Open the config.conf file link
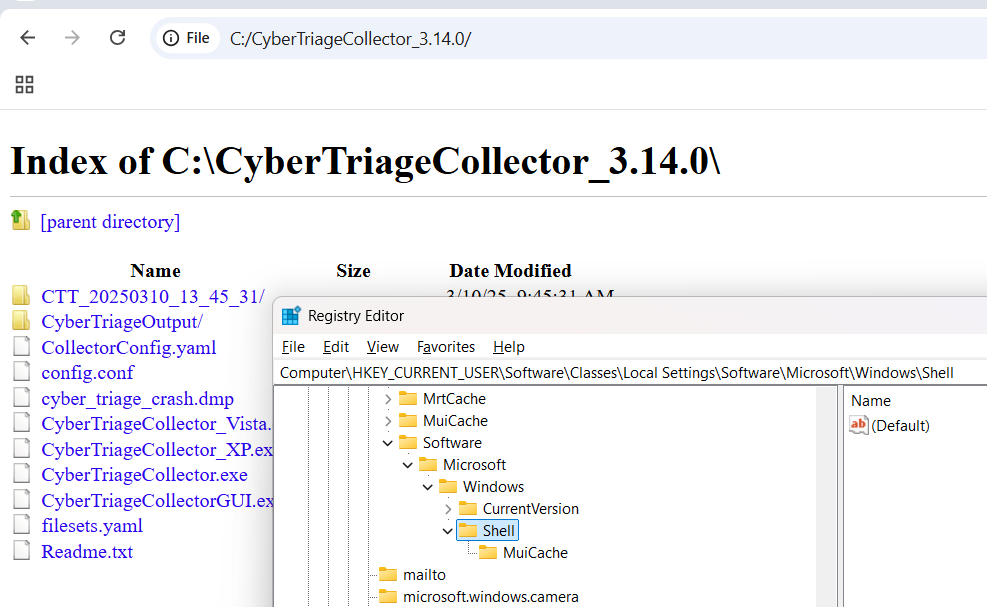This screenshot has height=607, width=987. point(87,373)
